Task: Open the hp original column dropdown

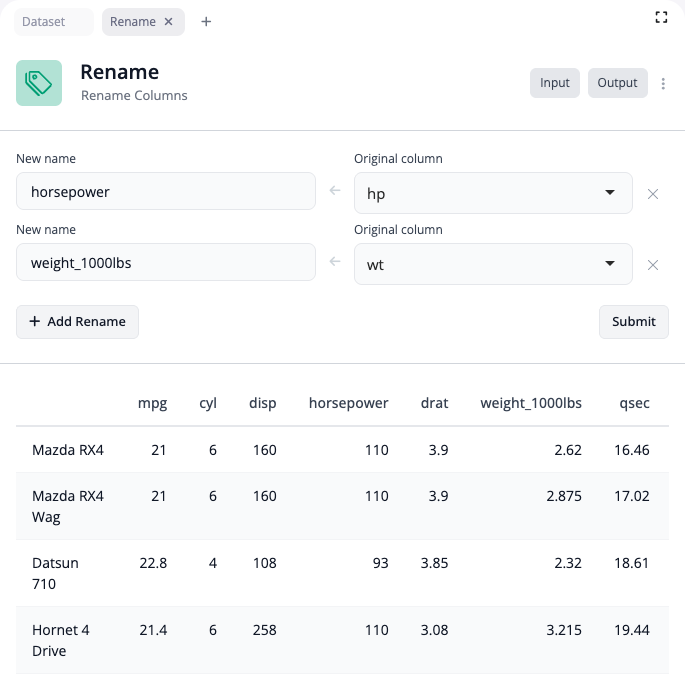Action: [493, 193]
